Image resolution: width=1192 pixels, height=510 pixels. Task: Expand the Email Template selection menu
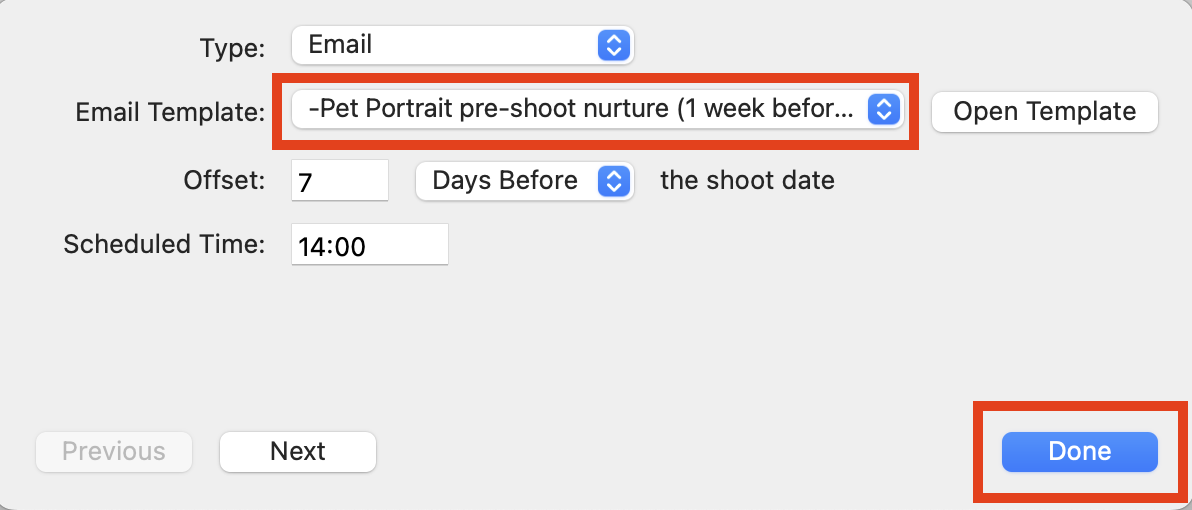(597, 109)
